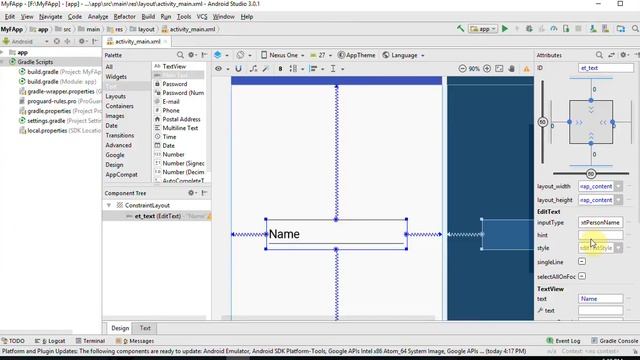Viewport: 640px width, 360px height.
Task: Open the VCS menu
Action: (202, 17)
